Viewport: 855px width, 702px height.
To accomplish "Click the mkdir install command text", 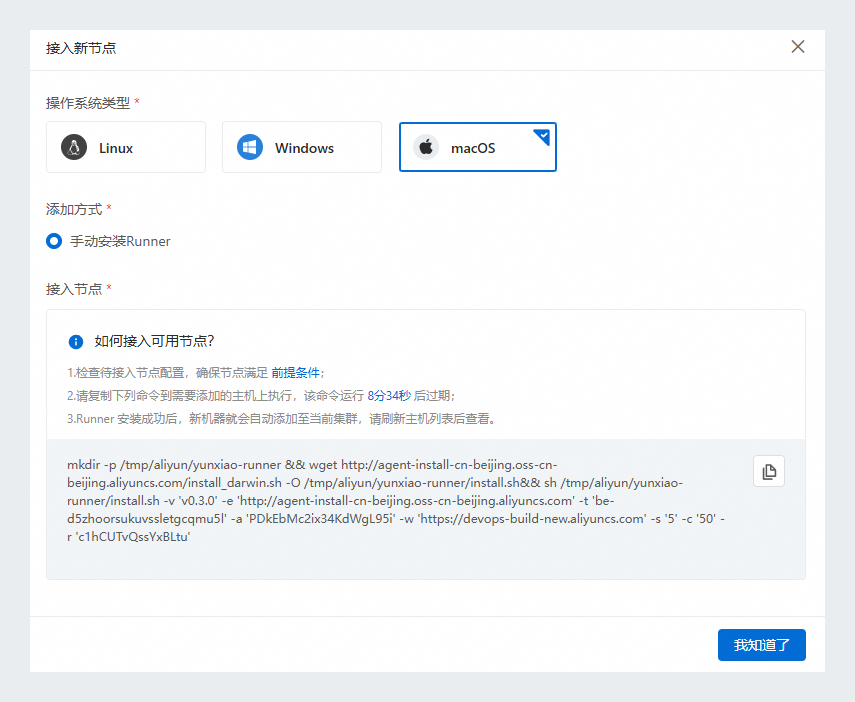I will point(396,501).
